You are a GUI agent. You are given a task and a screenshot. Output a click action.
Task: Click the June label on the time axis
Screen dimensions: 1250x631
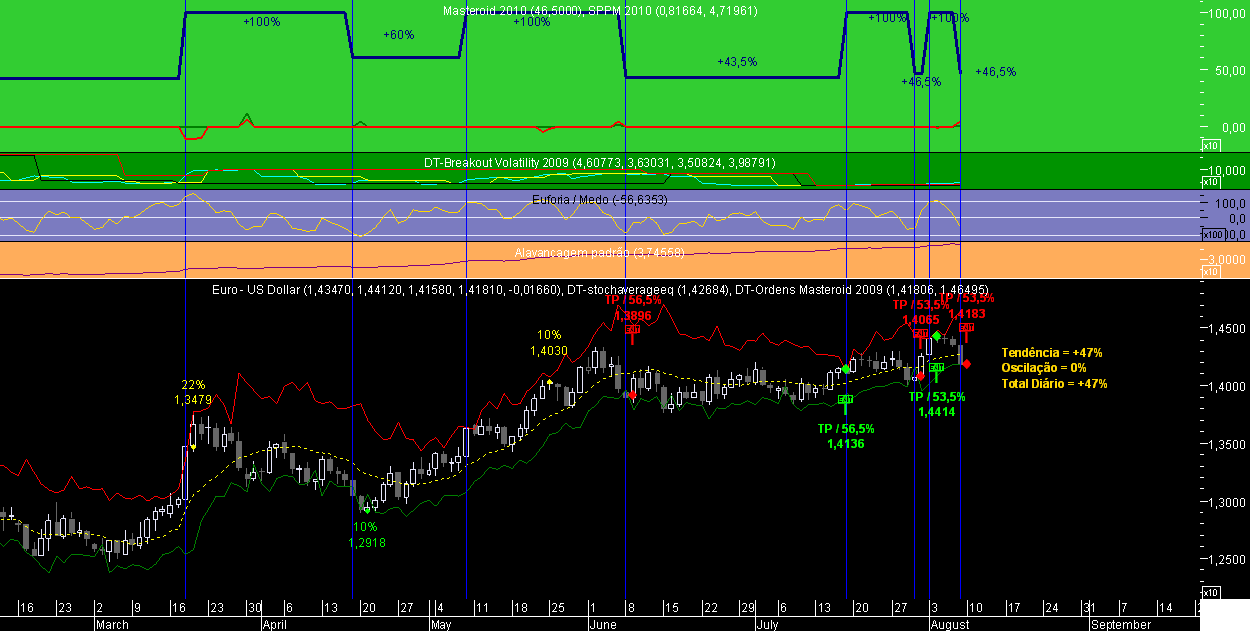[605, 624]
